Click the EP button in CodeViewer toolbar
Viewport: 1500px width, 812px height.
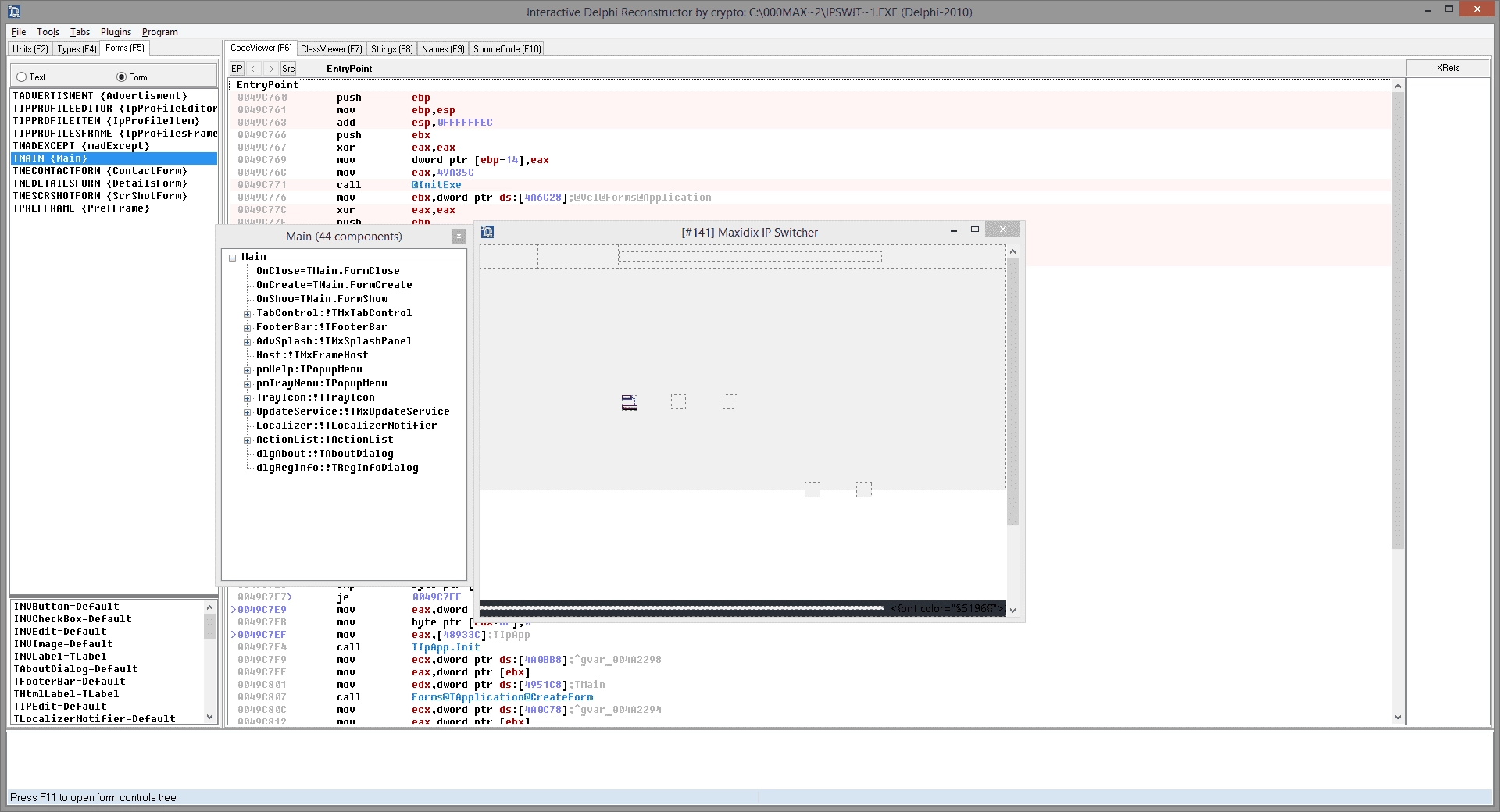(237, 69)
